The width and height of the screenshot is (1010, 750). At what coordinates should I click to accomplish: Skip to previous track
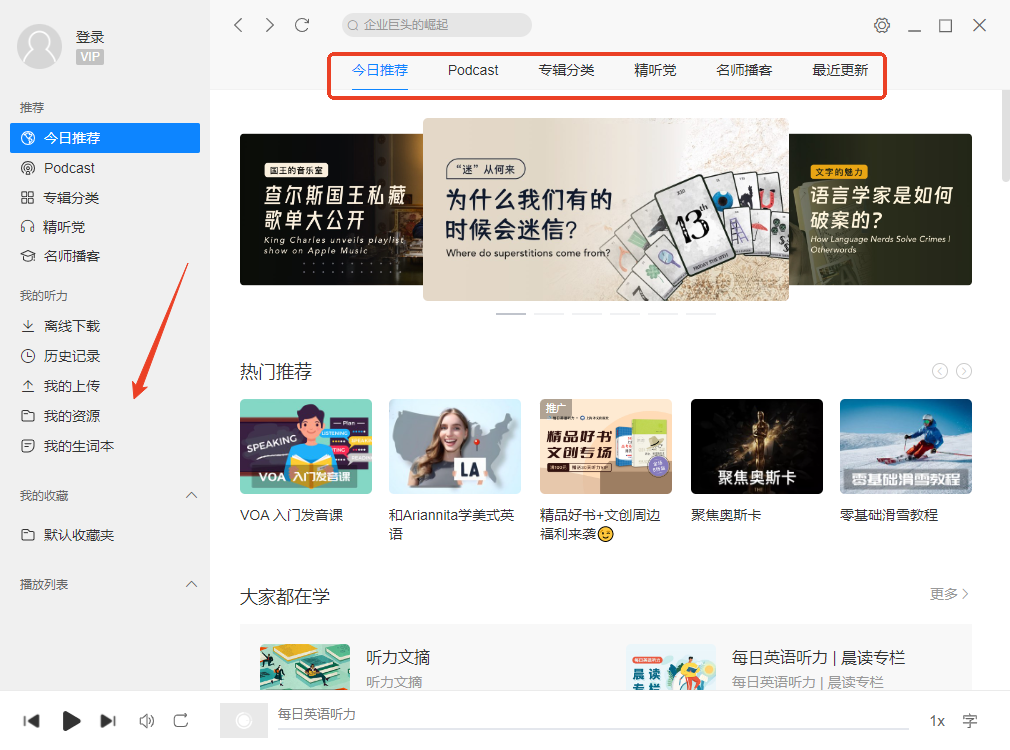(31, 721)
